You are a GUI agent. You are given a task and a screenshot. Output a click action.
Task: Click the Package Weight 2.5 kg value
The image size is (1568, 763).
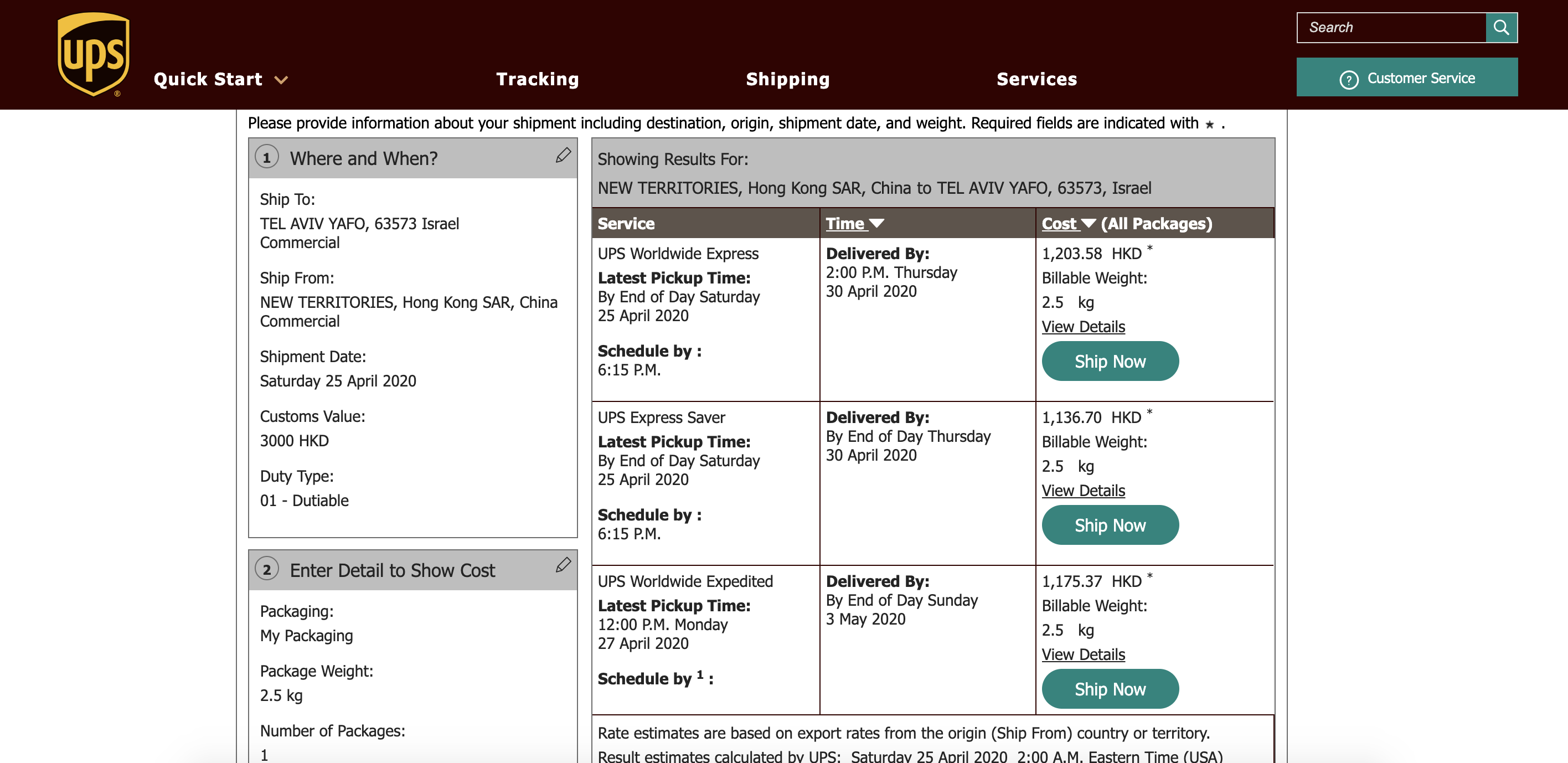click(x=281, y=695)
